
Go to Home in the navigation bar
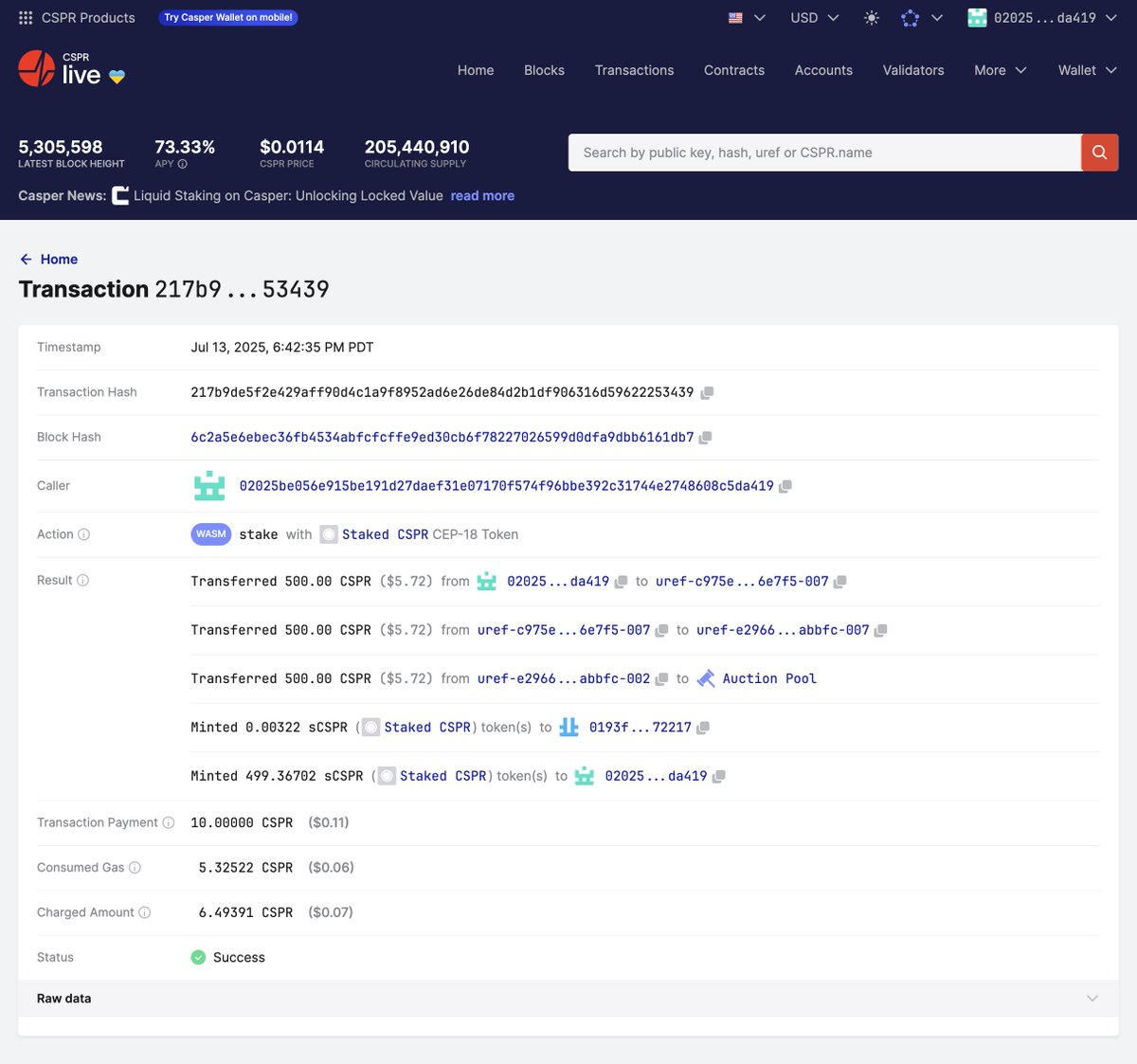(x=476, y=70)
